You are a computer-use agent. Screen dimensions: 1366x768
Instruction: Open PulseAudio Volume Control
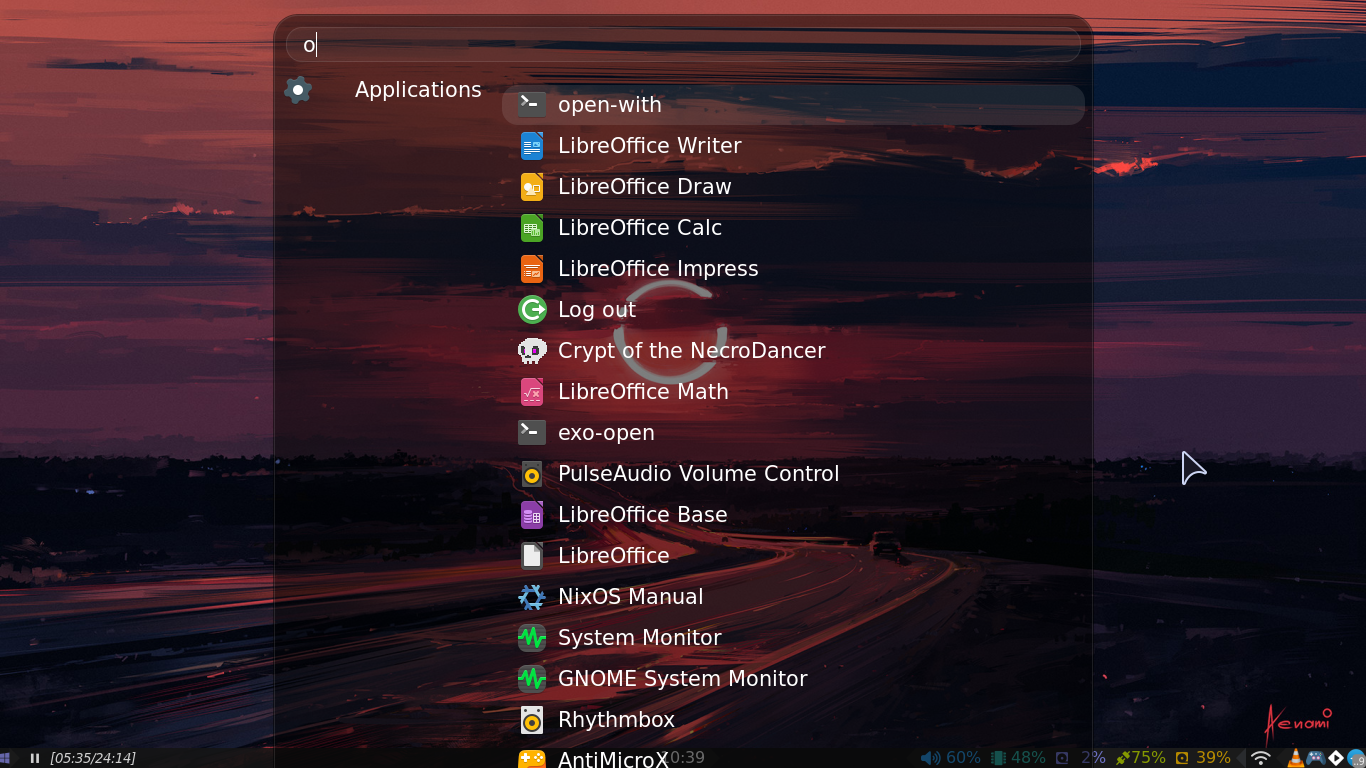click(793, 474)
